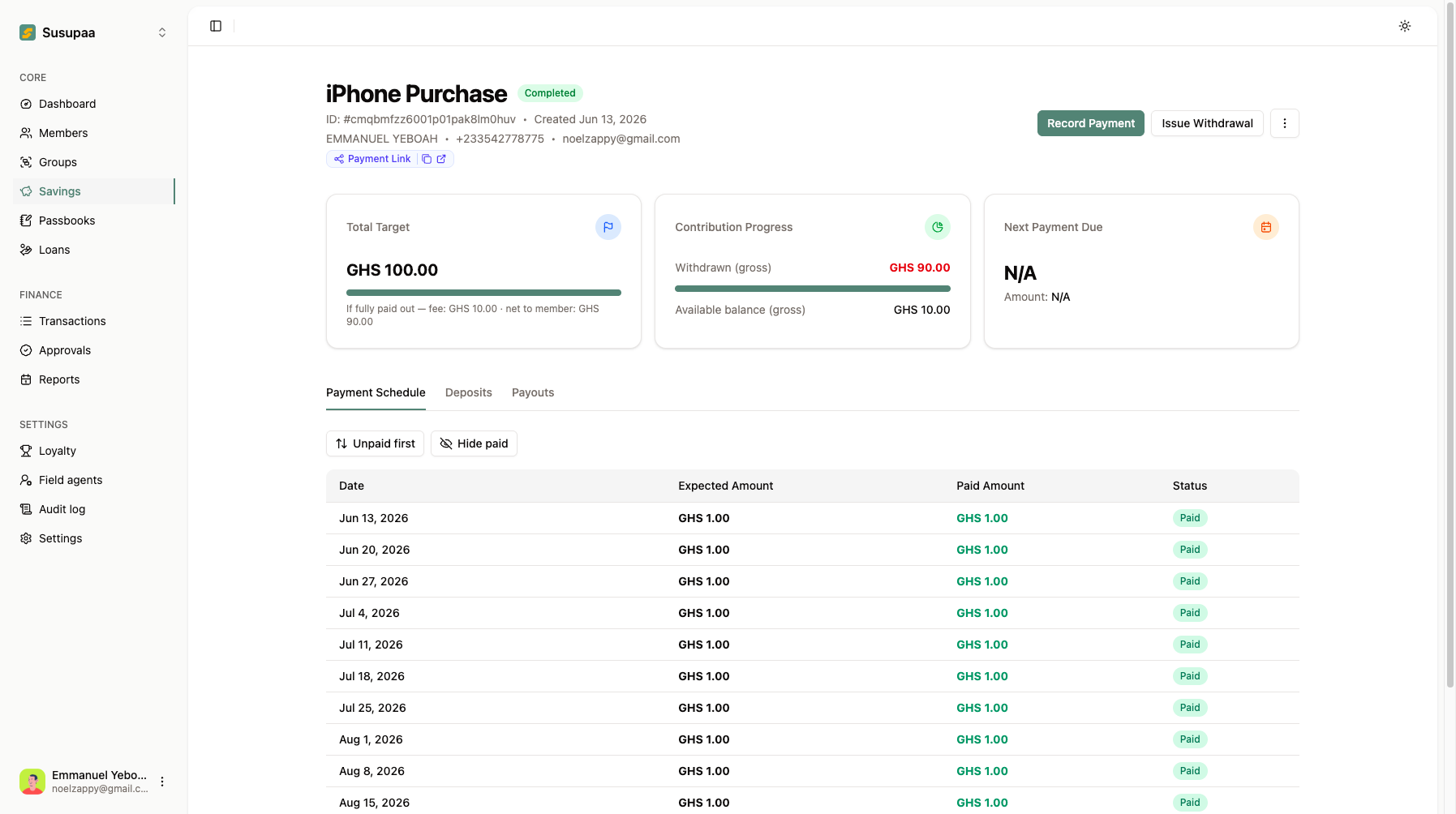Open the Reports page

pyautogui.click(x=94, y=379)
